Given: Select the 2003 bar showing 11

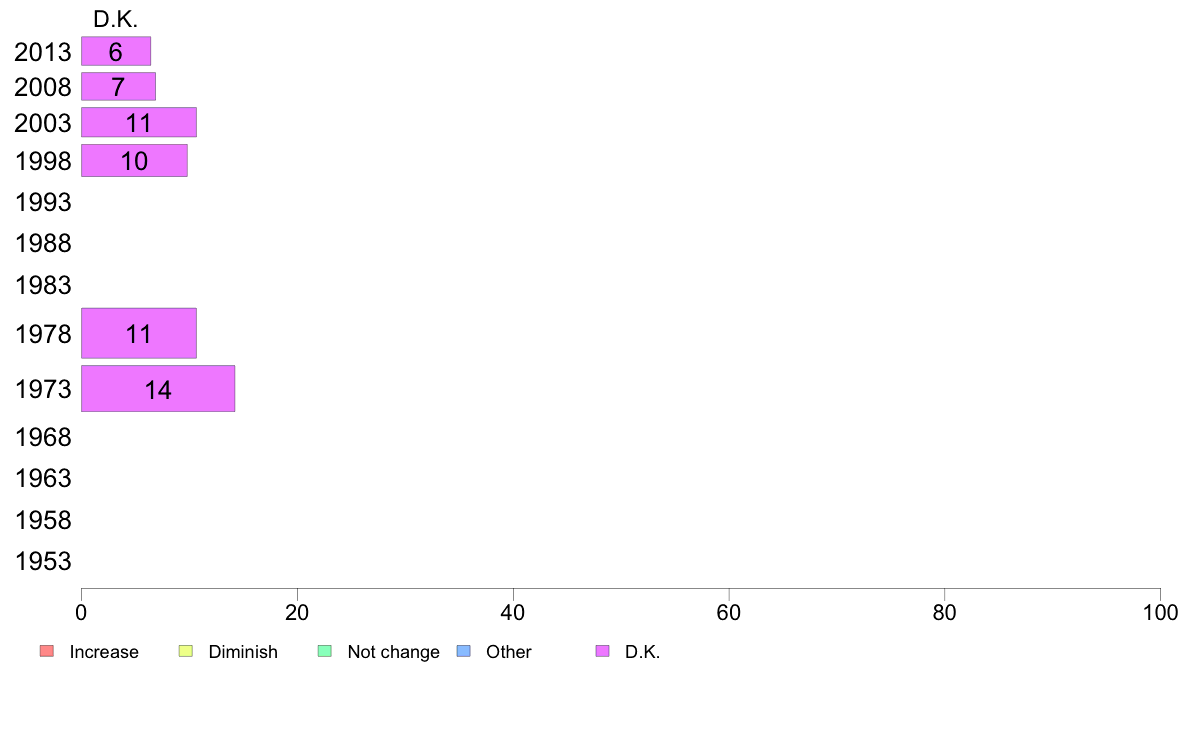Looking at the screenshot, I should [x=139, y=122].
